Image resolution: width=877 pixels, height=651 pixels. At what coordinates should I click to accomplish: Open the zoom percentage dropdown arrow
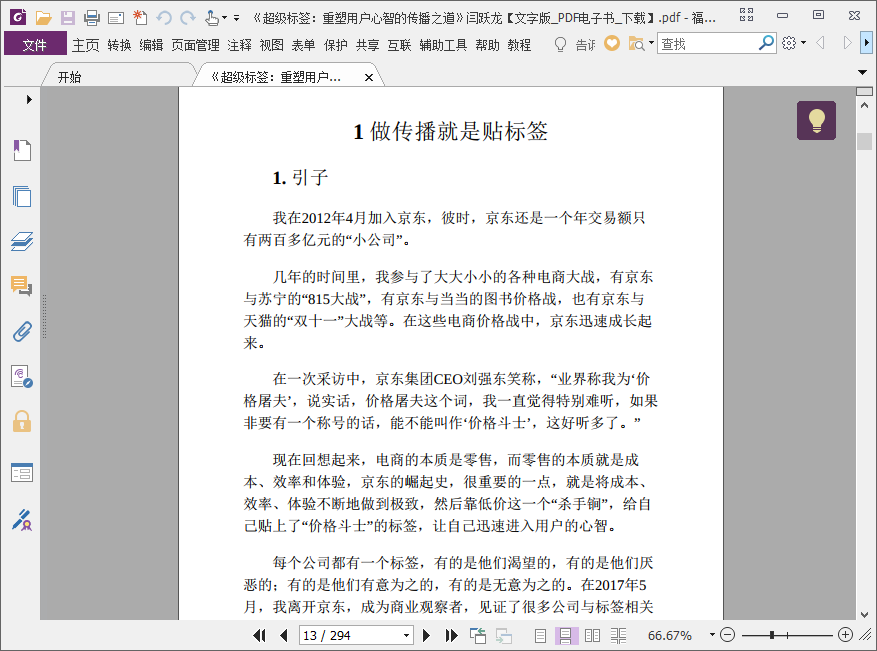(x=712, y=635)
